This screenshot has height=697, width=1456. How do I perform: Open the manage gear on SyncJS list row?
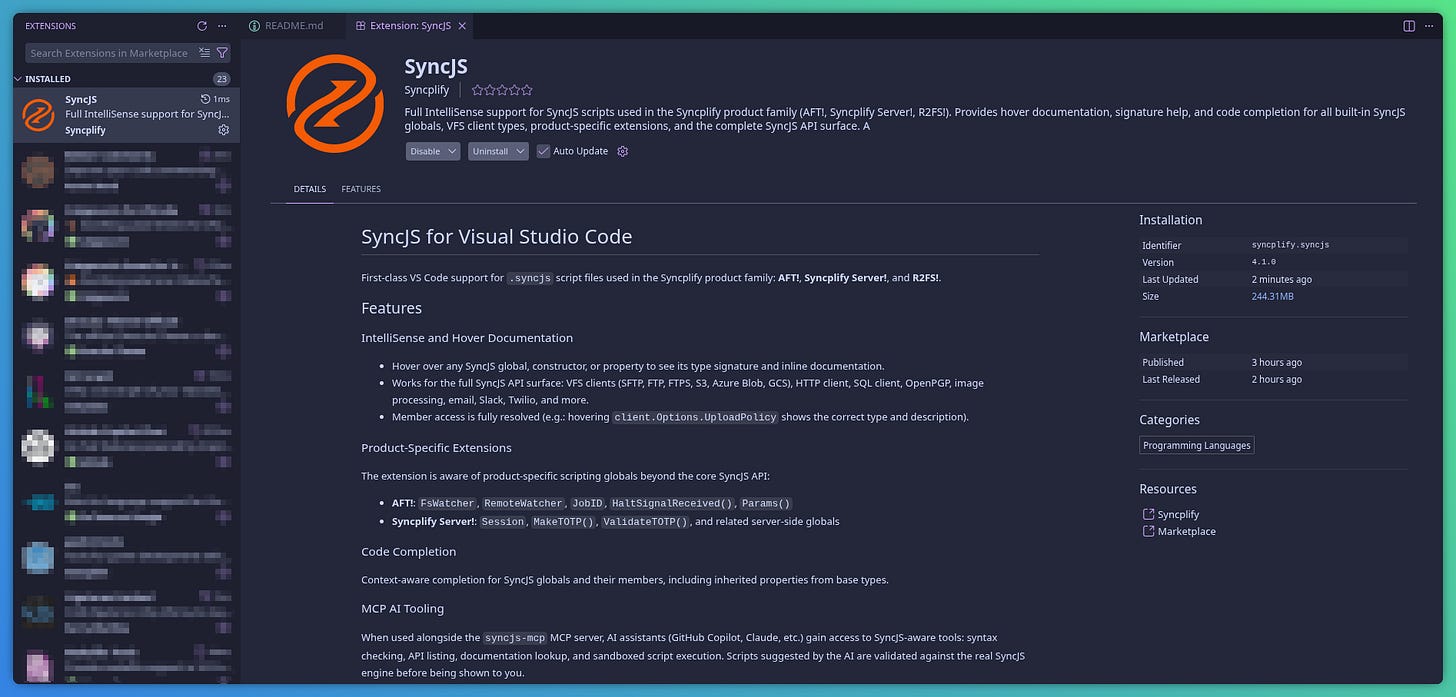223,130
